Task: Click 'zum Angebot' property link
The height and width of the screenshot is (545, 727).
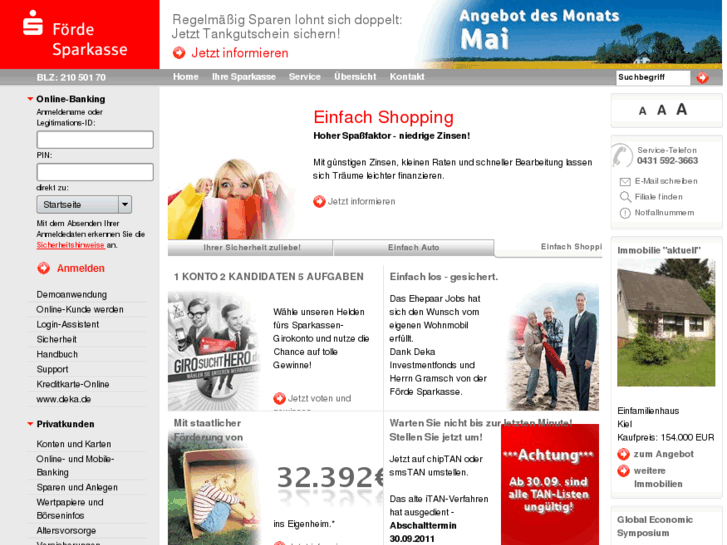Action: point(663,454)
